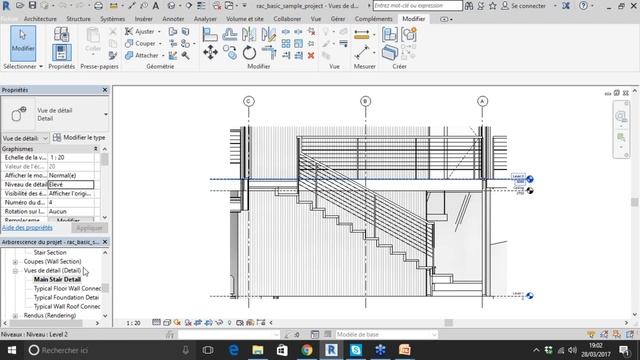Click Create Parts icon in Créer panel
This screenshot has height=360, width=640.
pos(390,53)
